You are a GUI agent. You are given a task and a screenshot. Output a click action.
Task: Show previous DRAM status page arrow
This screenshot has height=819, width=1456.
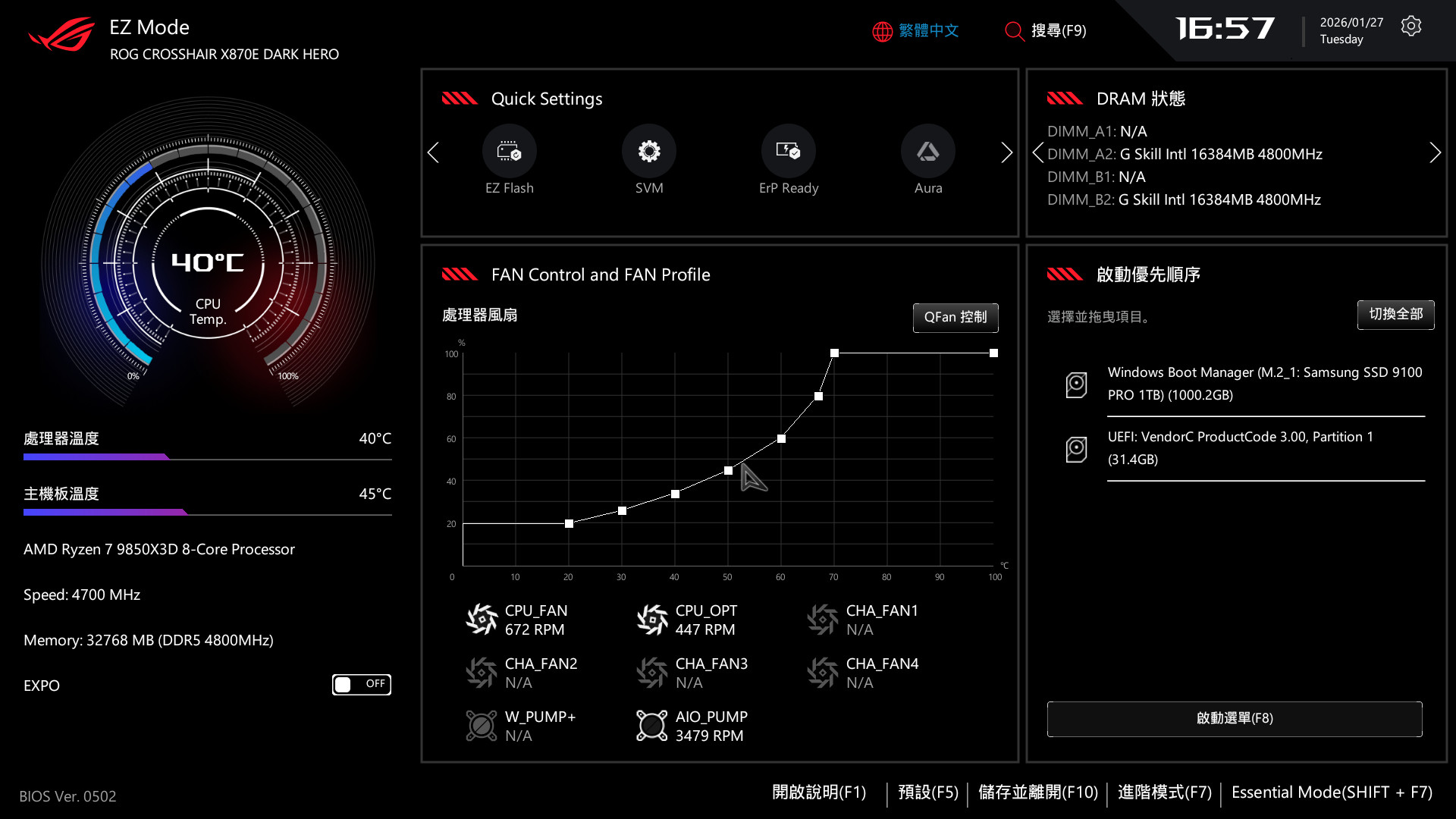(x=1037, y=153)
